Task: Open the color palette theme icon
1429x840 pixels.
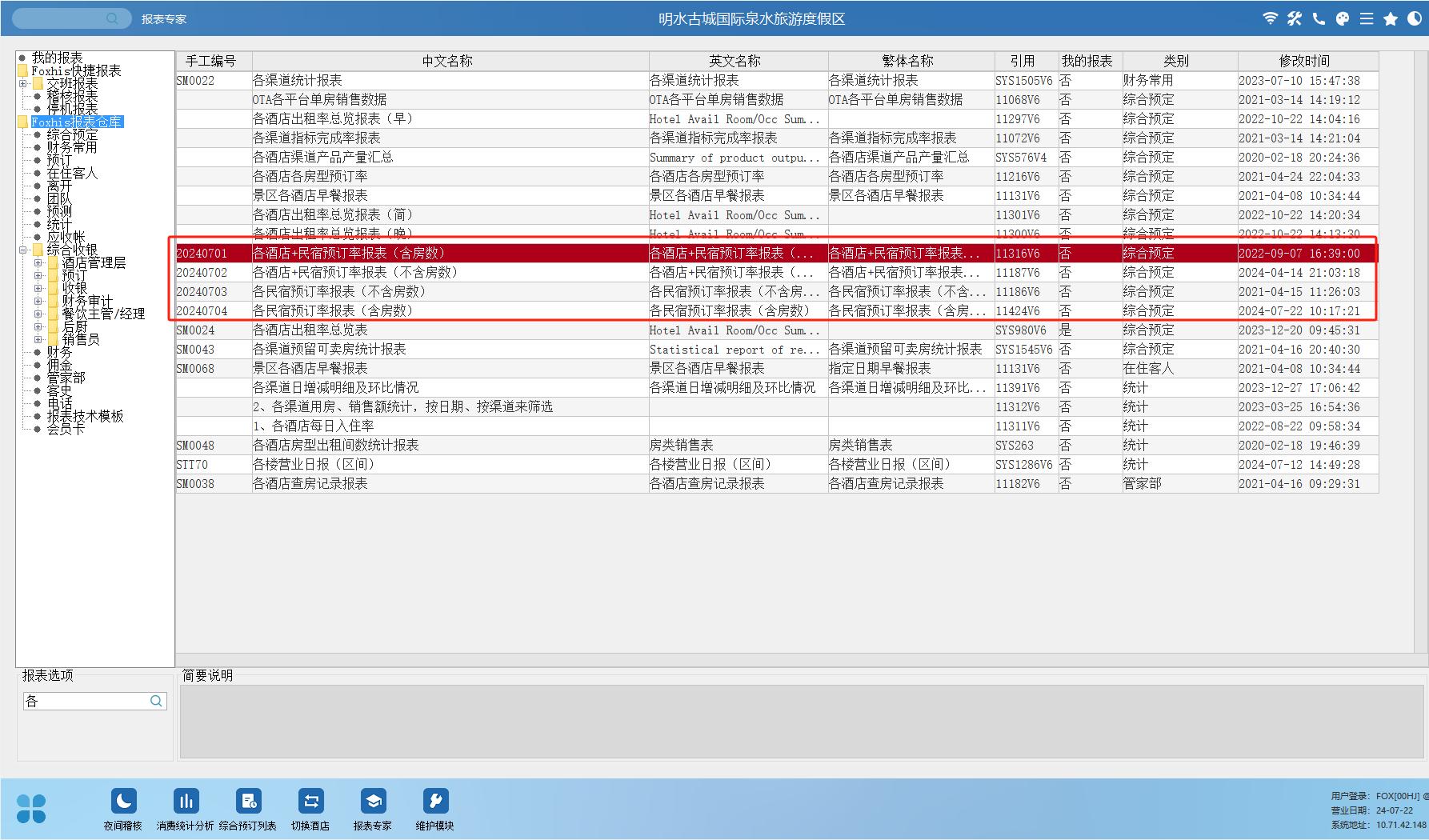Action: point(1343,18)
